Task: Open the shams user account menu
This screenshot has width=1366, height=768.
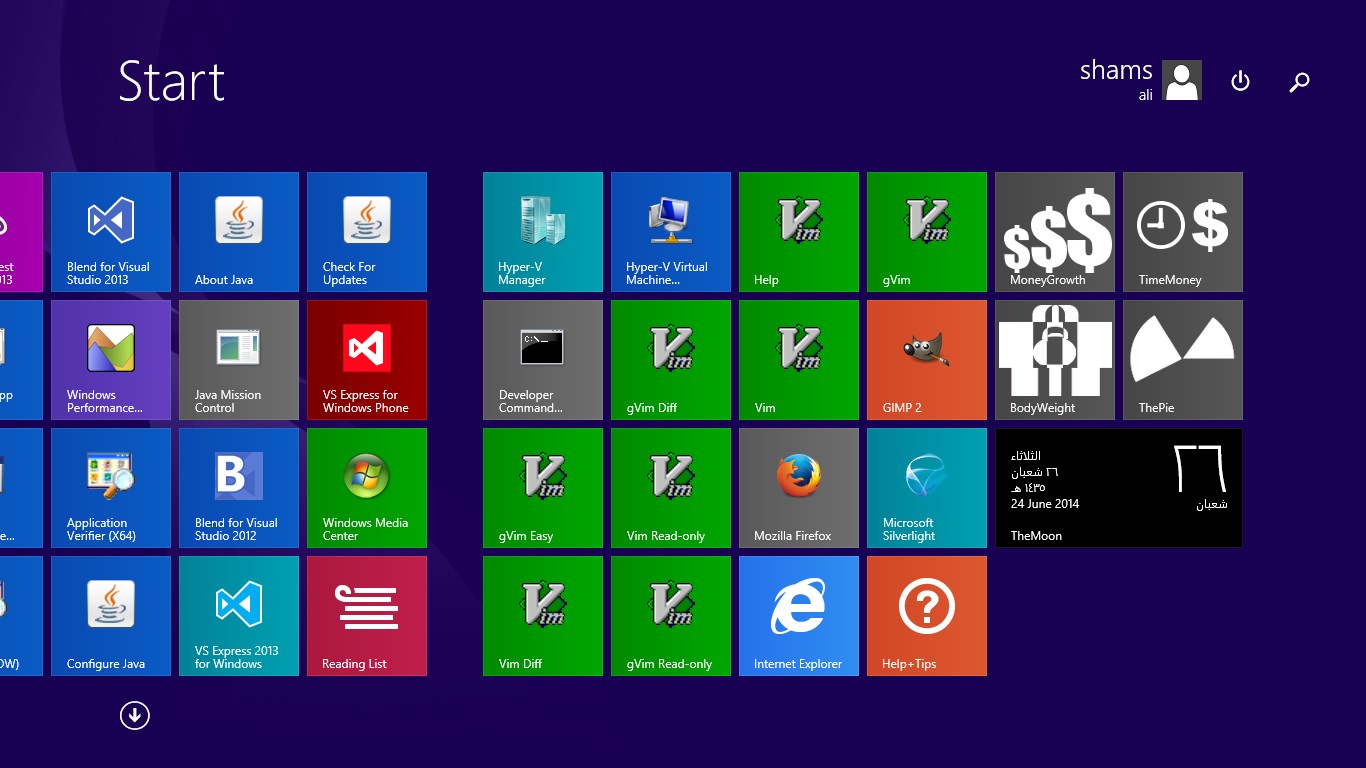Action: [x=1140, y=80]
